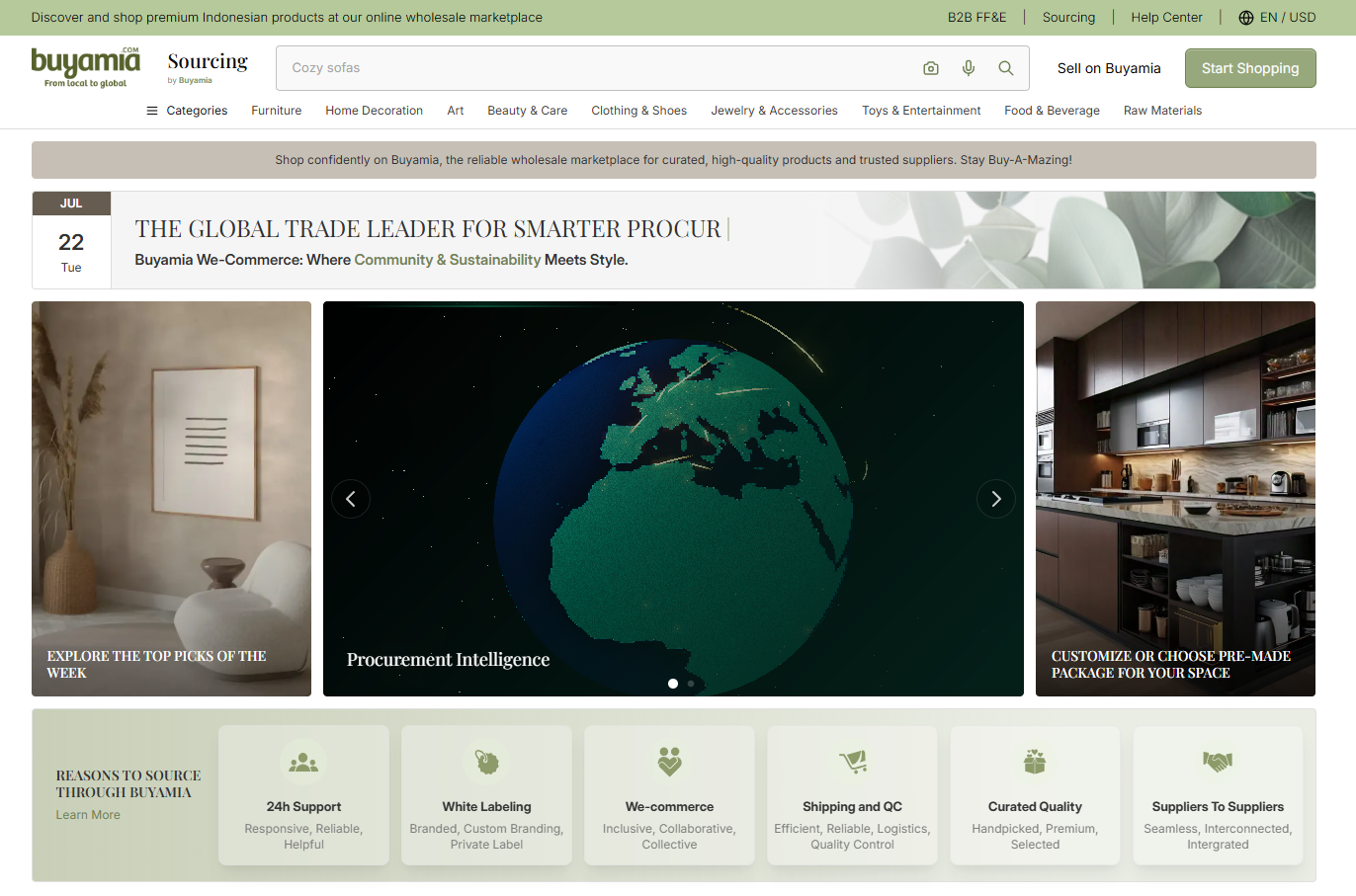Image resolution: width=1356 pixels, height=896 pixels.
Task: Click the Procurement Intelligence globe slide
Action: [673, 499]
